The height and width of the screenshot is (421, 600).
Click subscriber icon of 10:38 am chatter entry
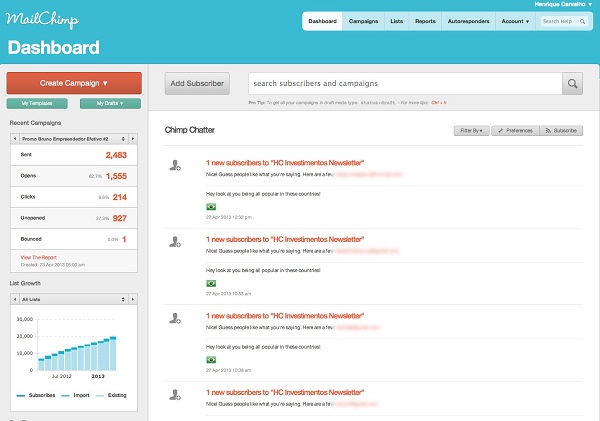[x=175, y=318]
